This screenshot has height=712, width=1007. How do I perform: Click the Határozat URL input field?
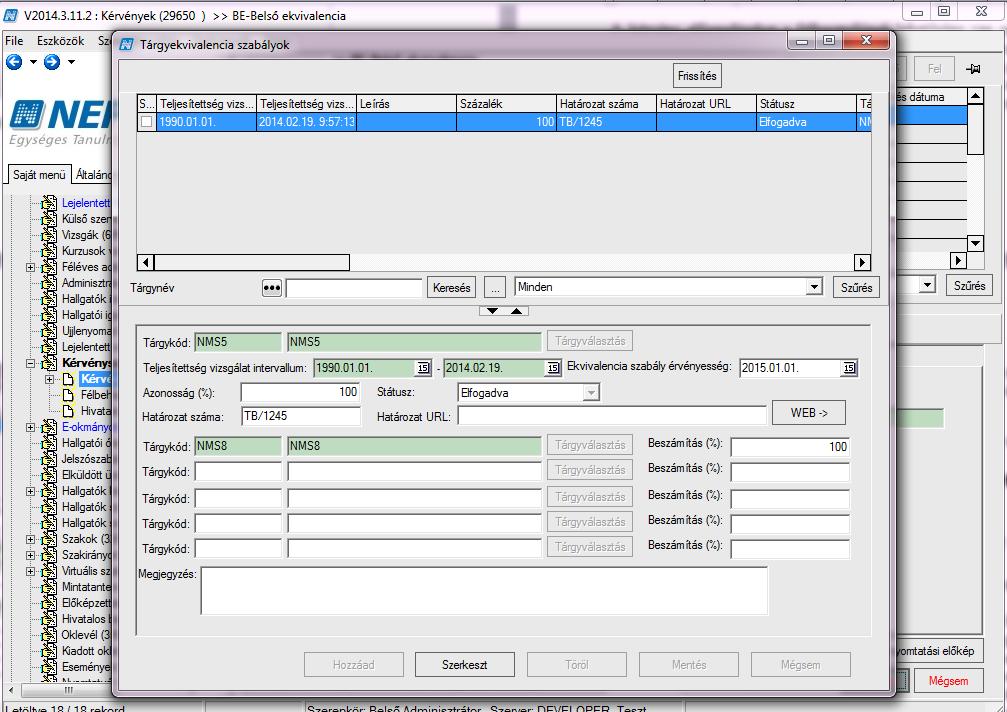coord(612,416)
